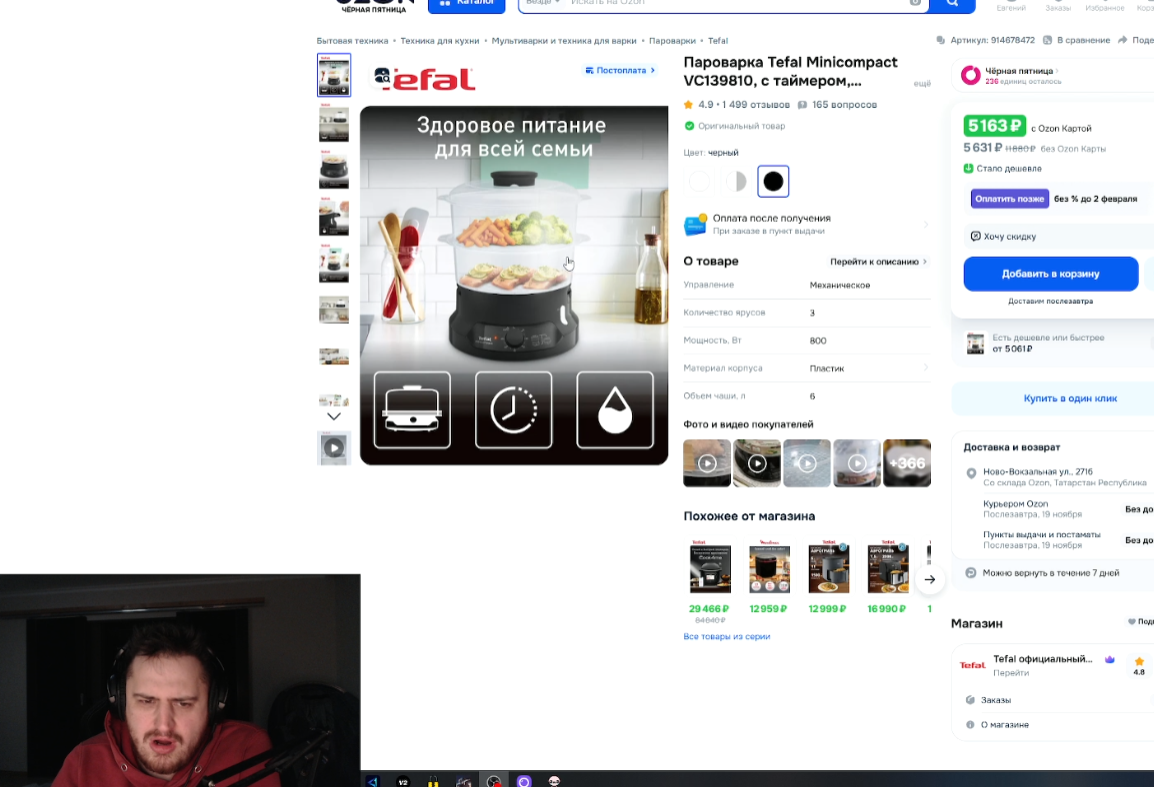Toggle В сравнение for this product
1154x787 pixels.
[1076, 40]
